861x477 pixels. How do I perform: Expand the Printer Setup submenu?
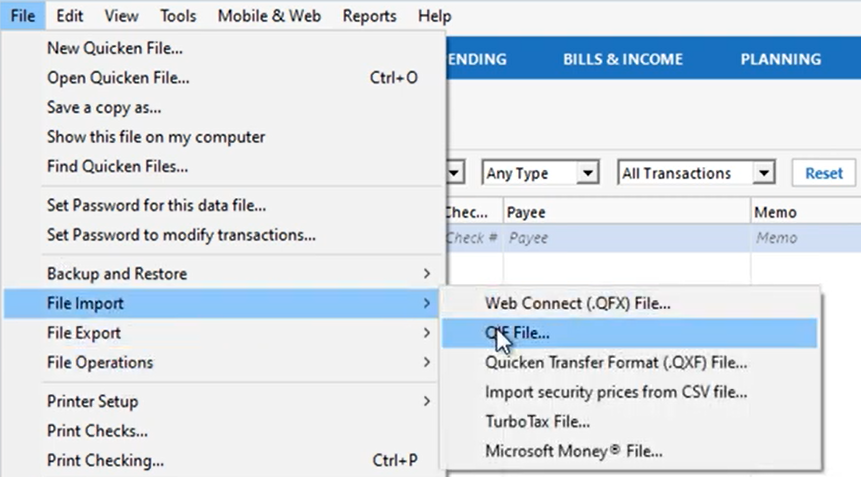click(223, 402)
